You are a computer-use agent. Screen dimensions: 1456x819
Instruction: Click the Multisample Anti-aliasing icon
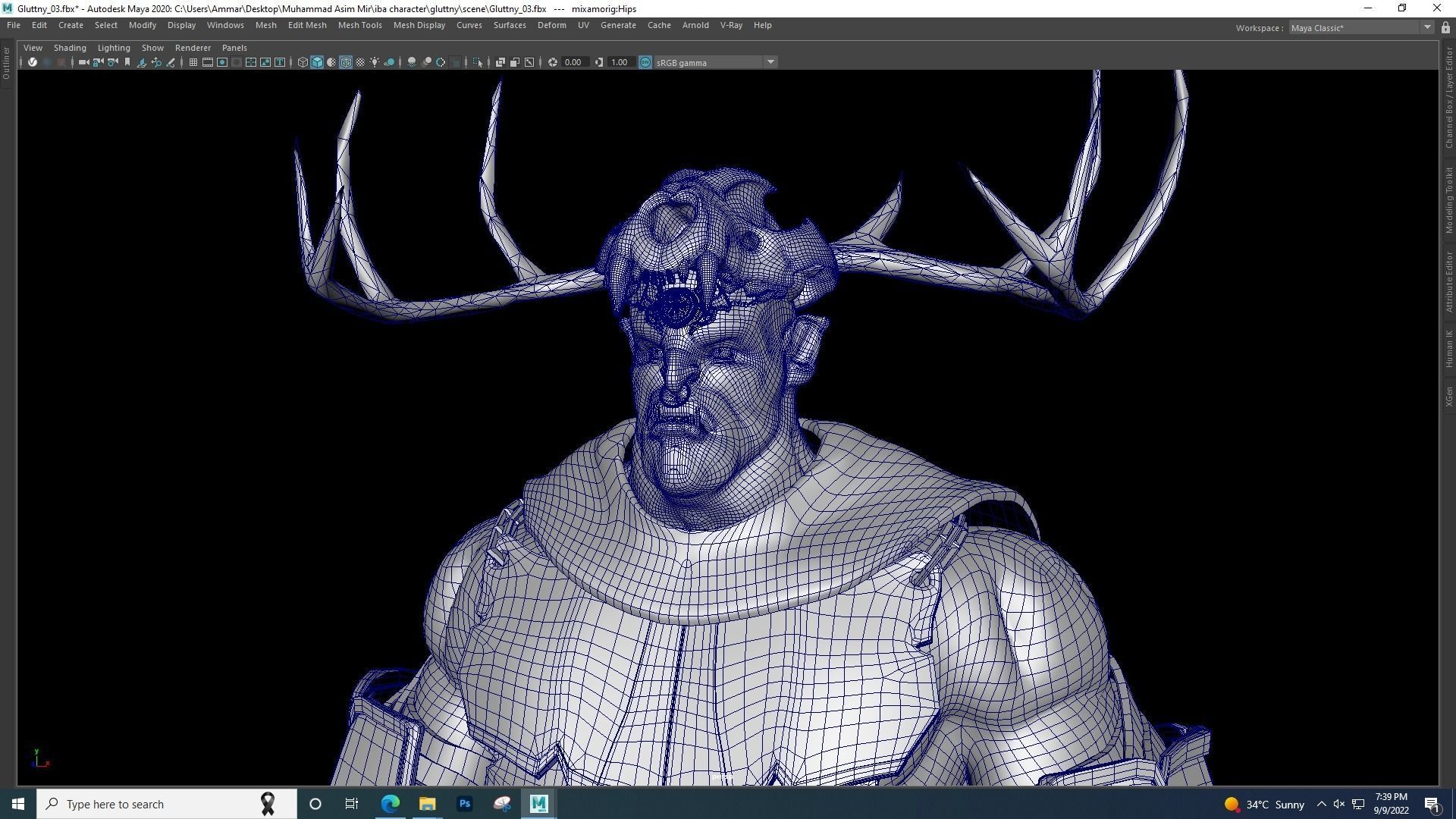[x=441, y=62]
